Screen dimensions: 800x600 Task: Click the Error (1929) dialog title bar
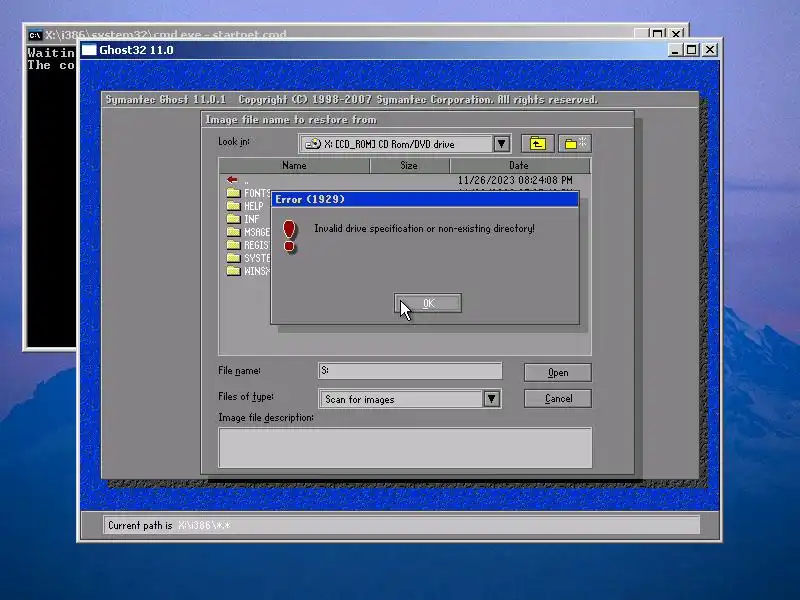point(424,199)
